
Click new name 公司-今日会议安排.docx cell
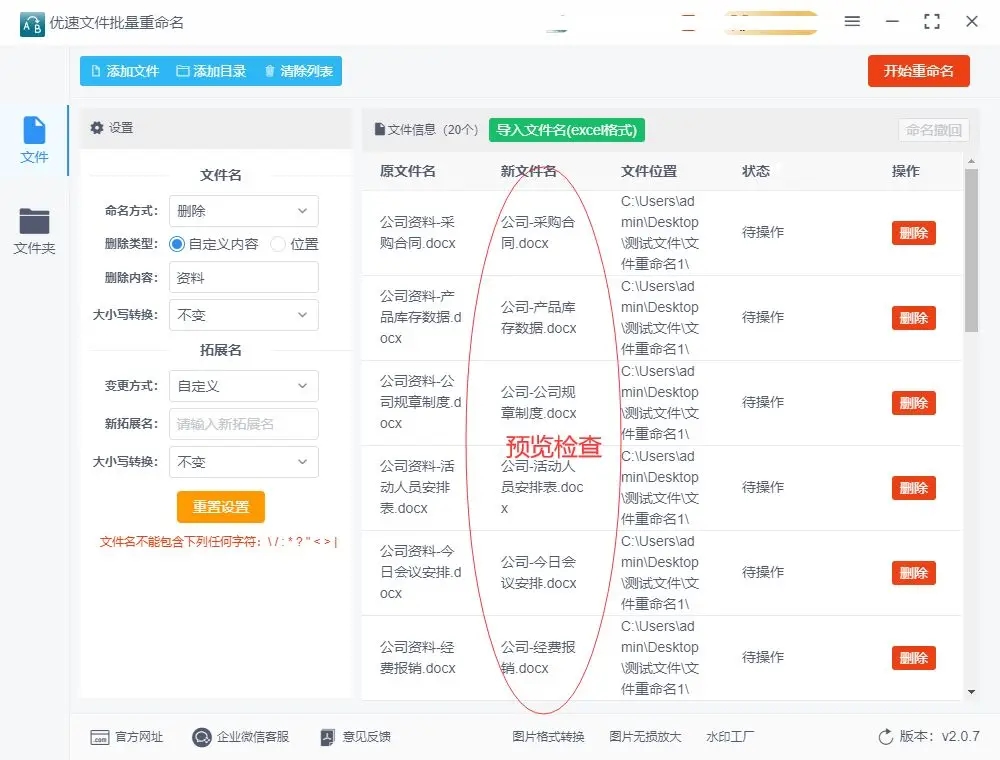click(538, 573)
